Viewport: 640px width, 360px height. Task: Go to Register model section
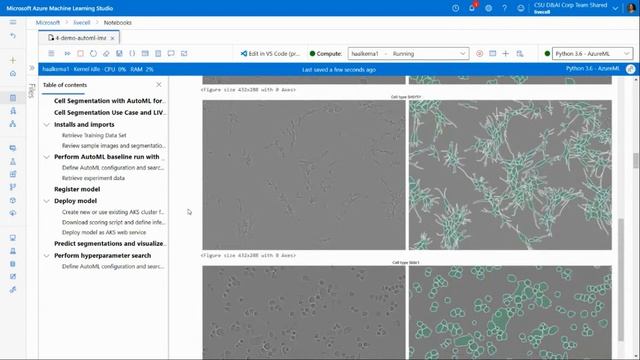[x=77, y=189]
